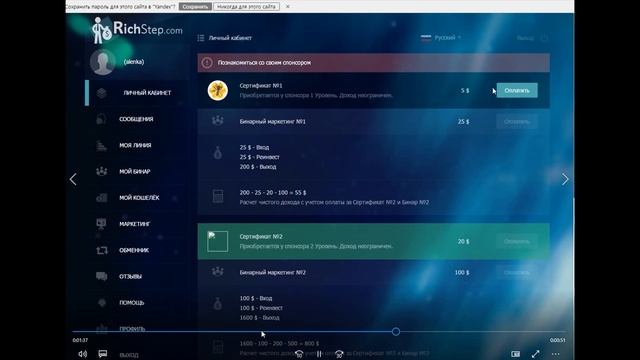Click the 25 $ - Реинвест line
The width and height of the screenshot is (640, 360).
260,157
